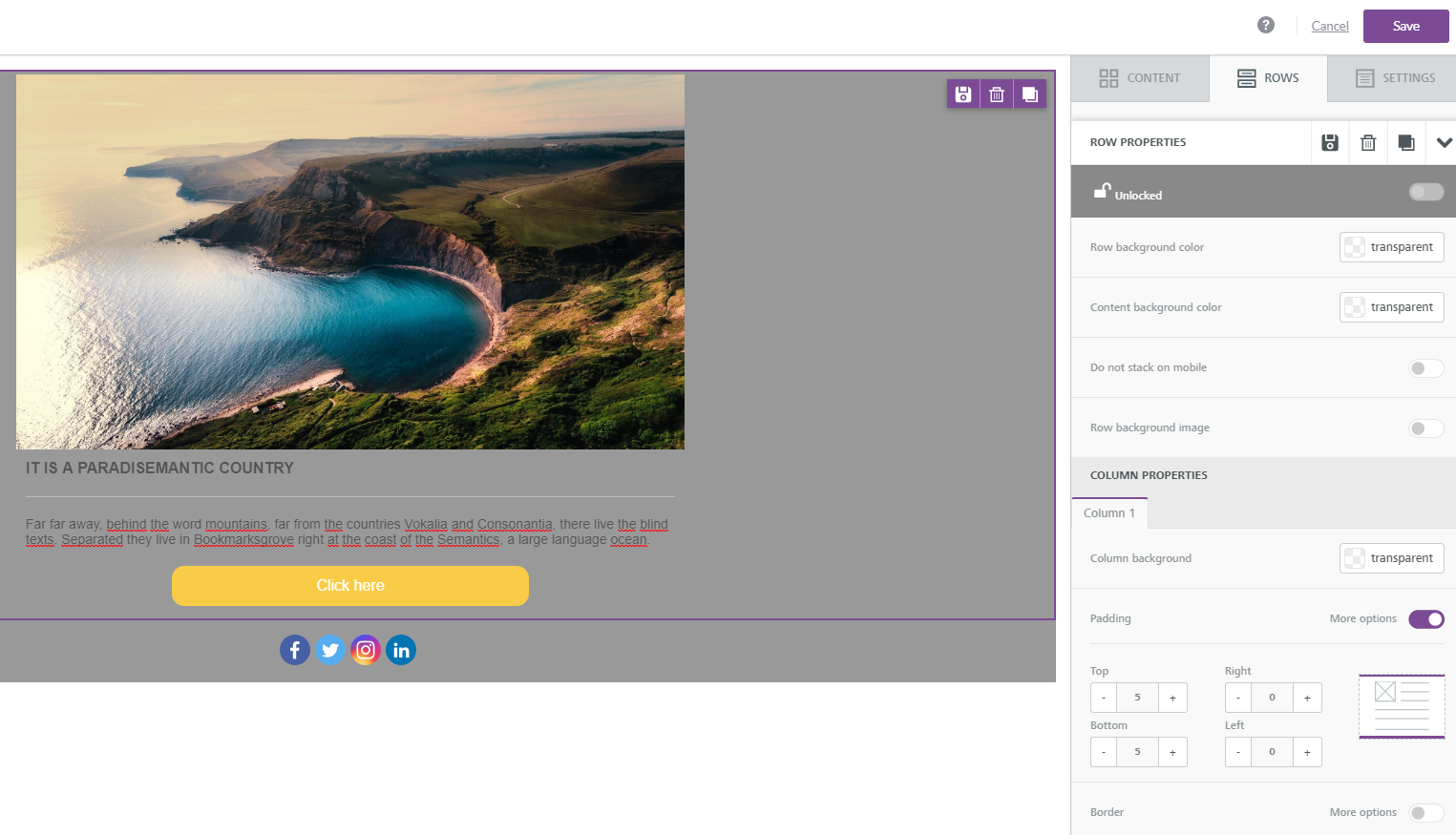1456x835 pixels.
Task: Enable Border More options toggle
Action: click(1426, 813)
